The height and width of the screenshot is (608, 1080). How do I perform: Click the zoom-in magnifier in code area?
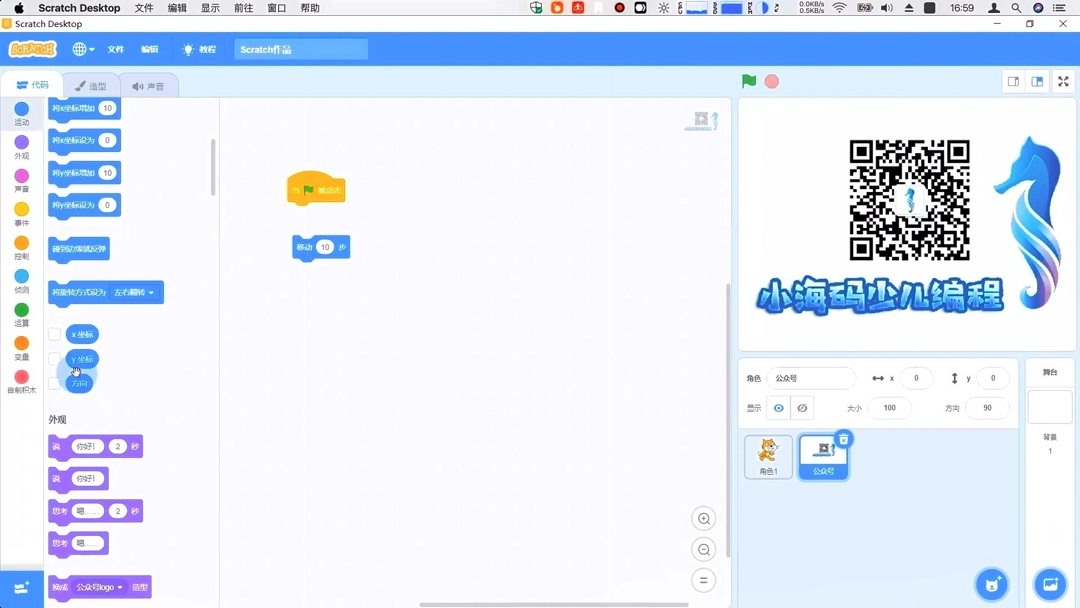pos(703,518)
